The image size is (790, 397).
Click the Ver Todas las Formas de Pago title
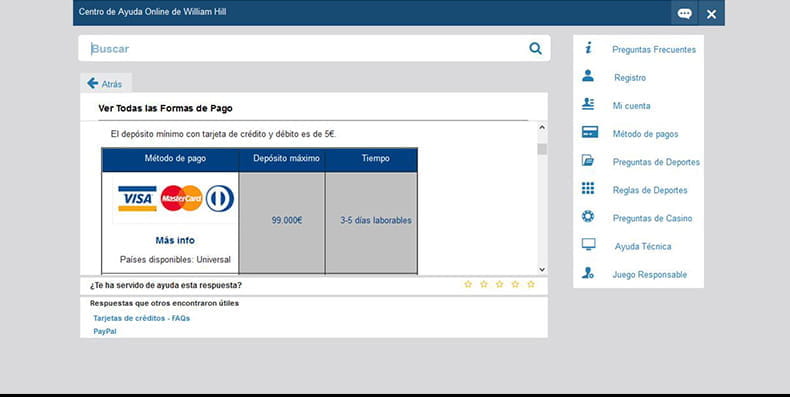pyautogui.click(x=165, y=108)
